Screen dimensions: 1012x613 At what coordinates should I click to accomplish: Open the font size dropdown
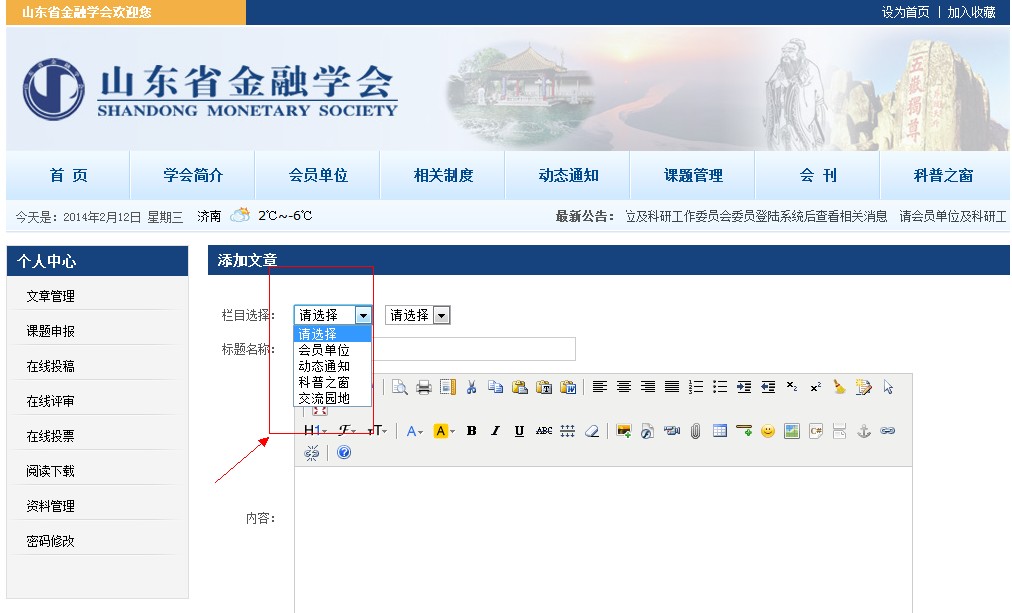coord(378,431)
